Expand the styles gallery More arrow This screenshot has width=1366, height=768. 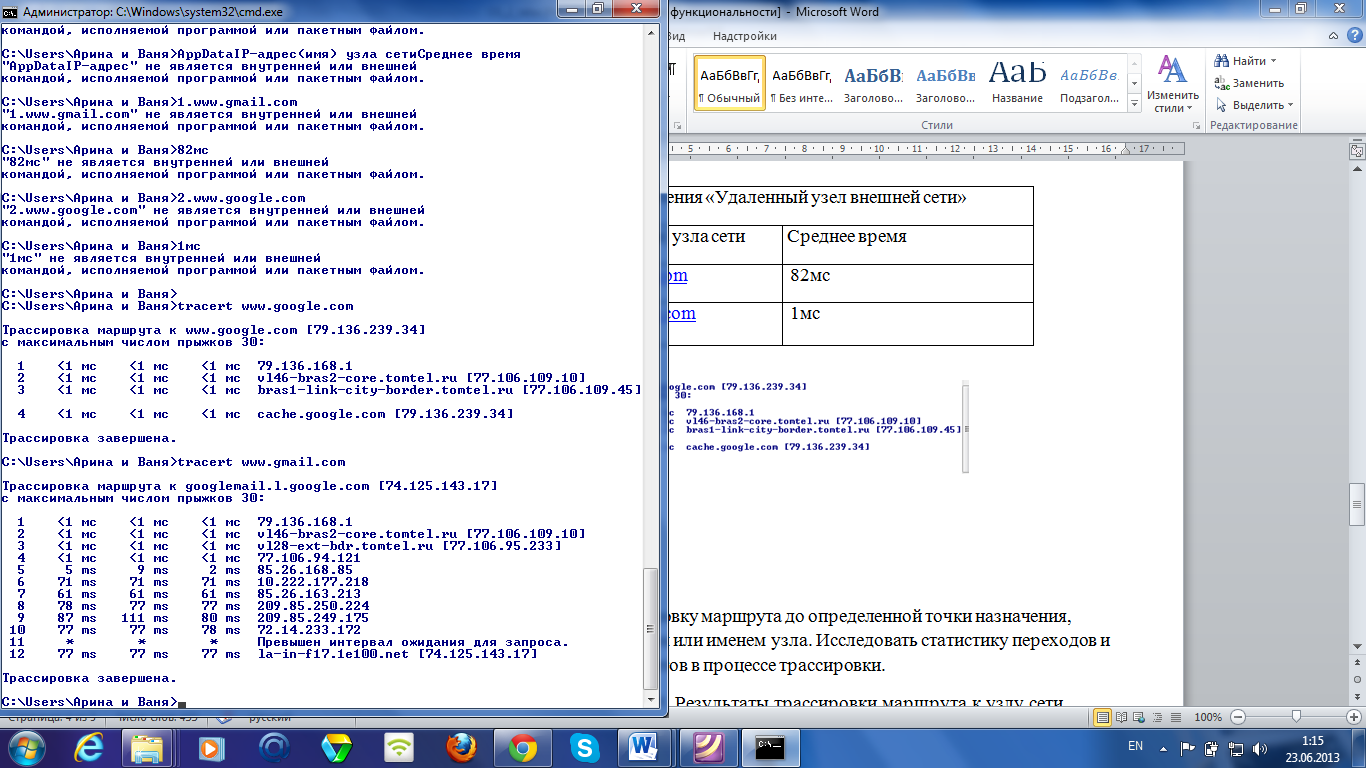coord(1134,102)
